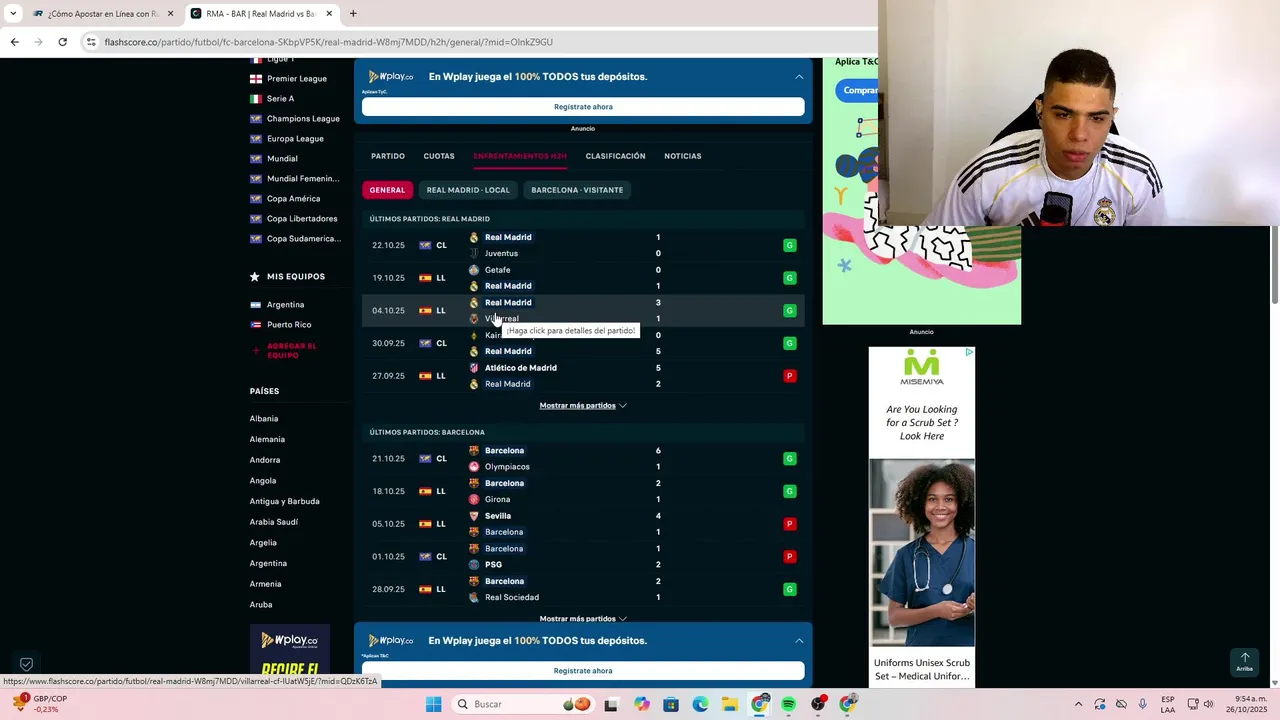Open Windows Start menu

433,704
